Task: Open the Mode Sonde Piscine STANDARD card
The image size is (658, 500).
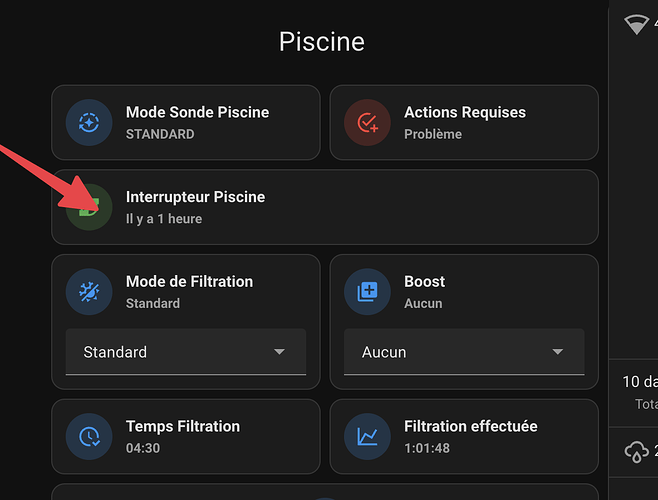Action: tap(186, 123)
